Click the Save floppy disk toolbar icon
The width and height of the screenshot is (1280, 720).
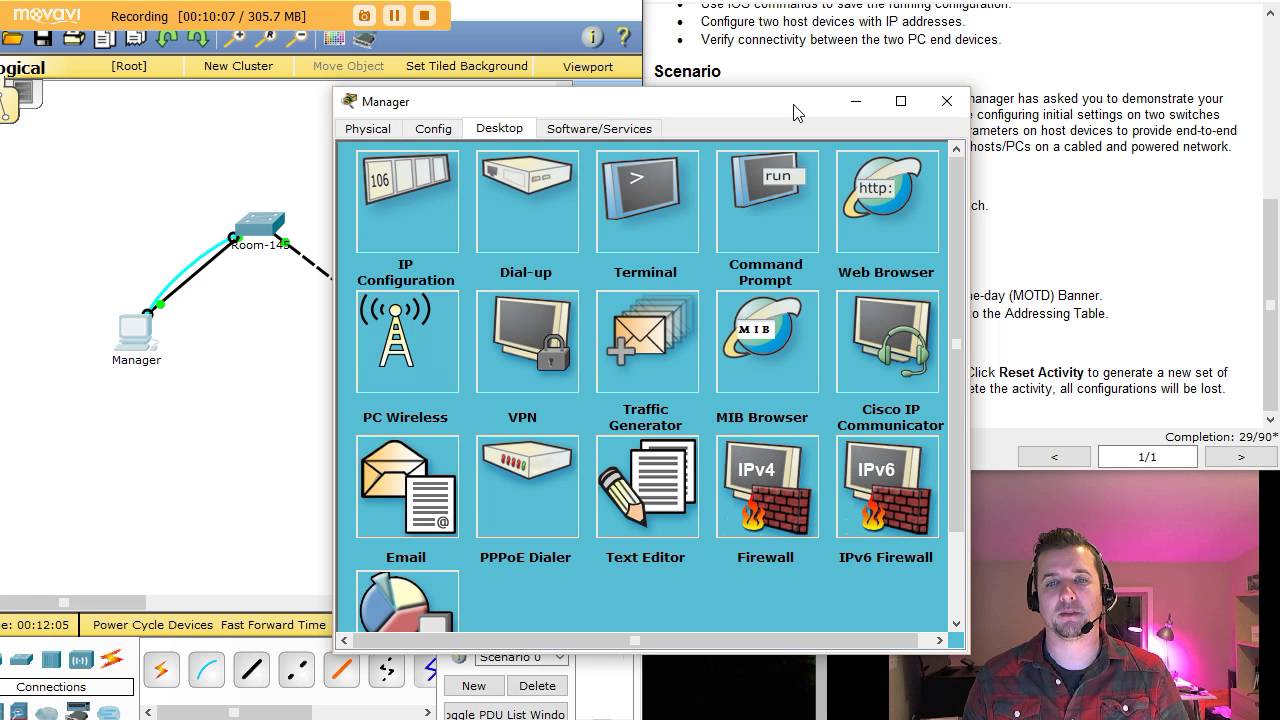pyautogui.click(x=43, y=38)
